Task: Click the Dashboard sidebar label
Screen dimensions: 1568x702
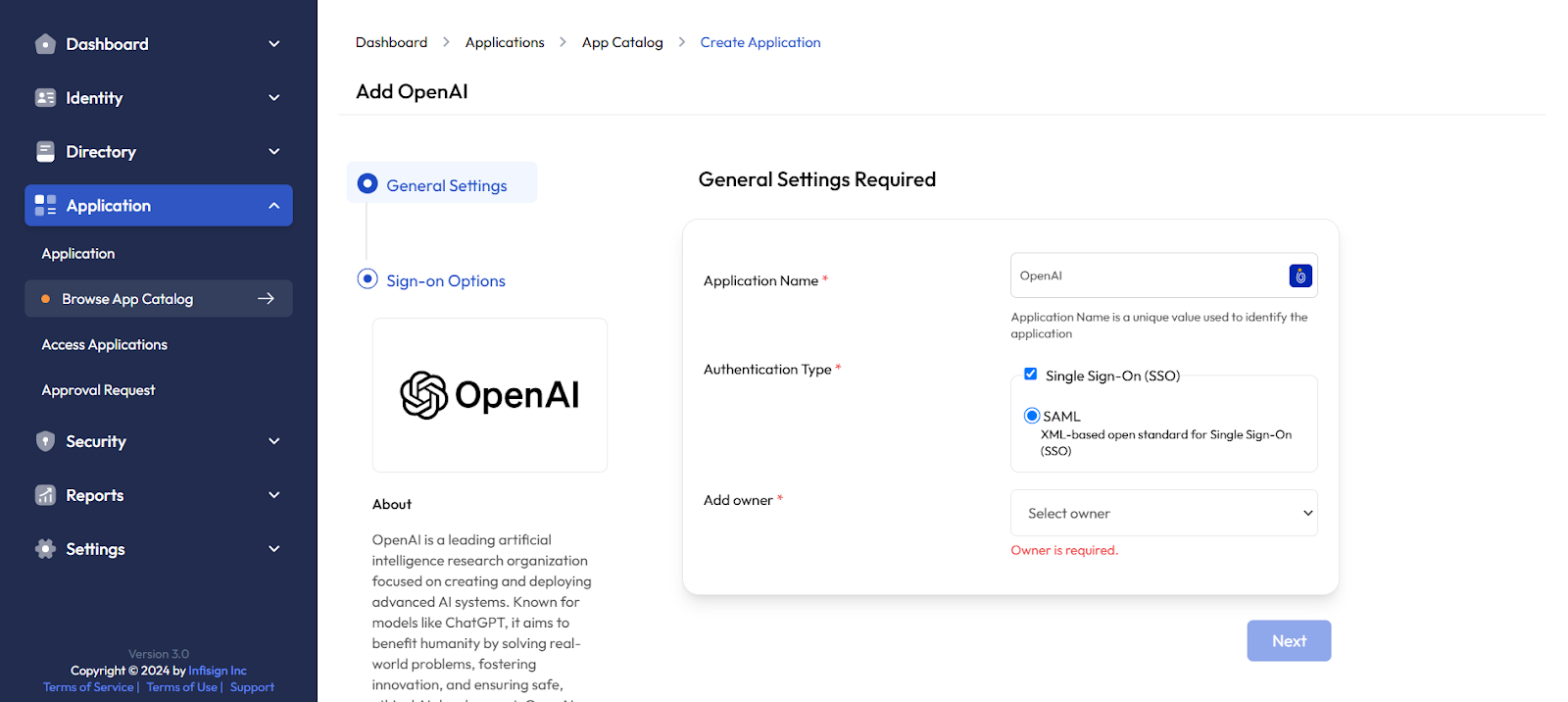Action: pos(107,44)
